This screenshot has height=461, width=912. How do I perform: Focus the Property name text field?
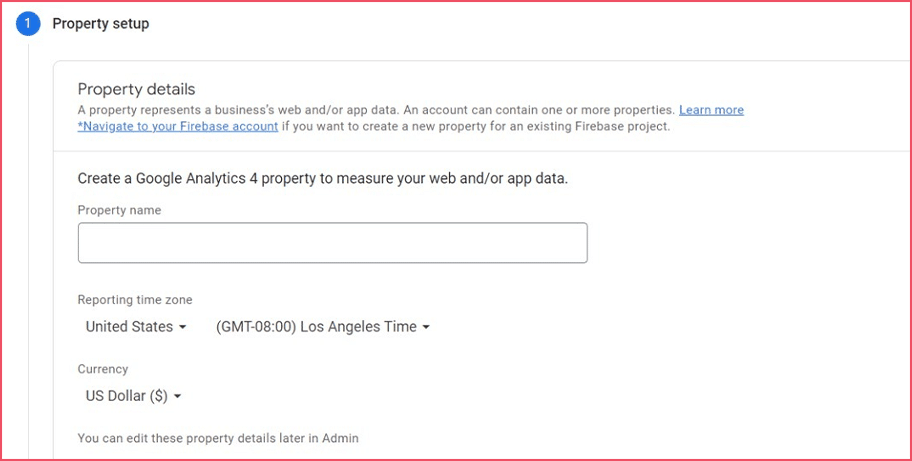[332, 243]
